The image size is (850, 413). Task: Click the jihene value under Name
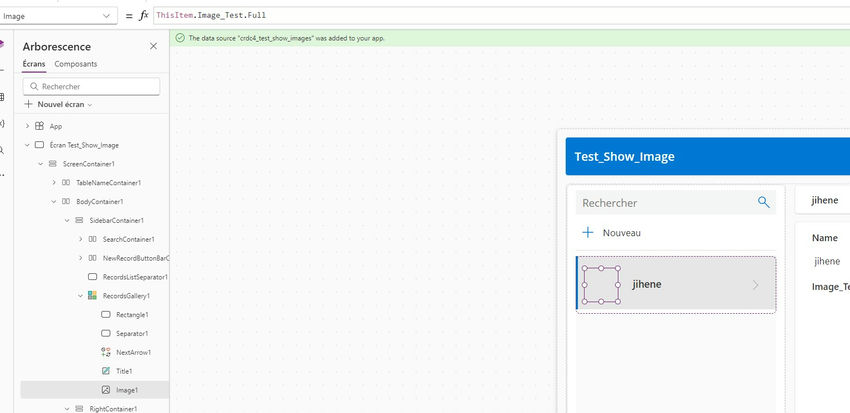pyautogui.click(x=827, y=261)
